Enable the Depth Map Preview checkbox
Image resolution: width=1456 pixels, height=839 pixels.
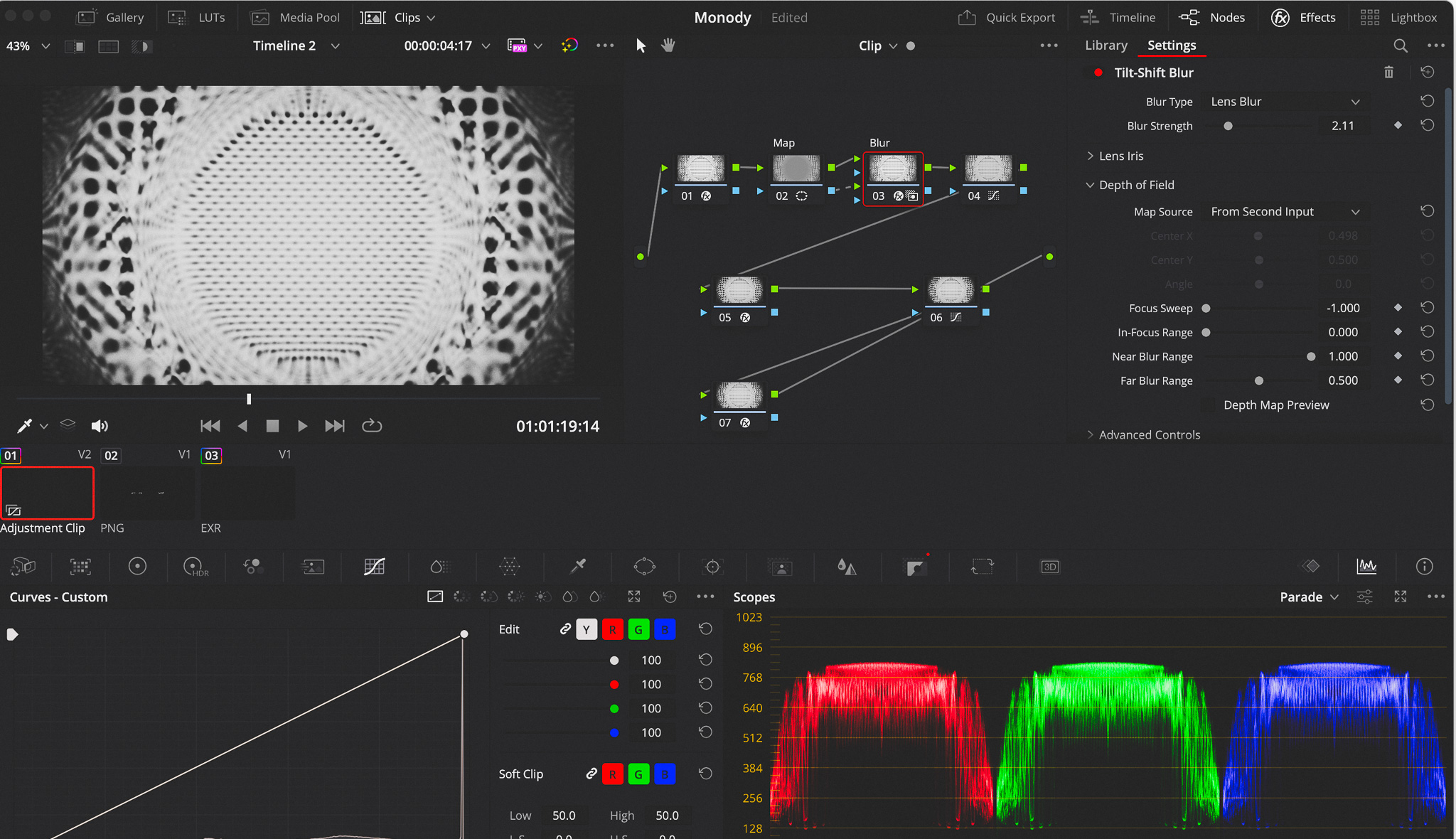pyautogui.click(x=1208, y=405)
